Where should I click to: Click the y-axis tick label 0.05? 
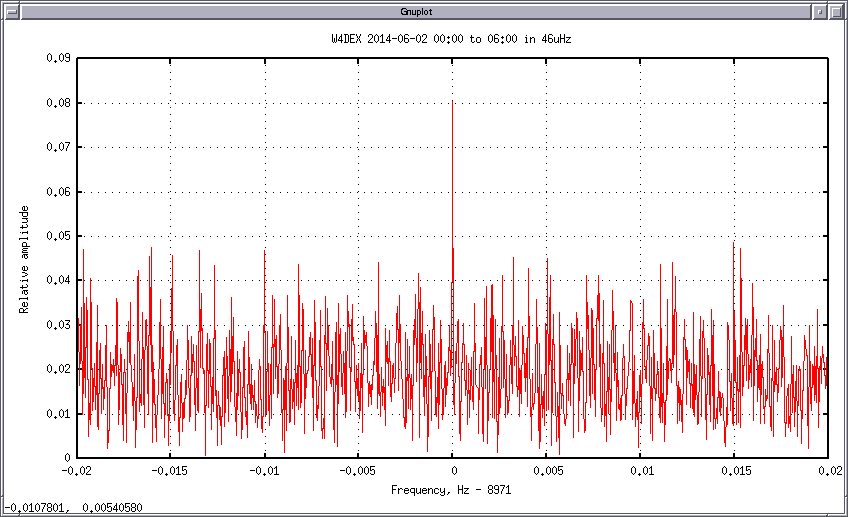pyautogui.click(x=57, y=236)
